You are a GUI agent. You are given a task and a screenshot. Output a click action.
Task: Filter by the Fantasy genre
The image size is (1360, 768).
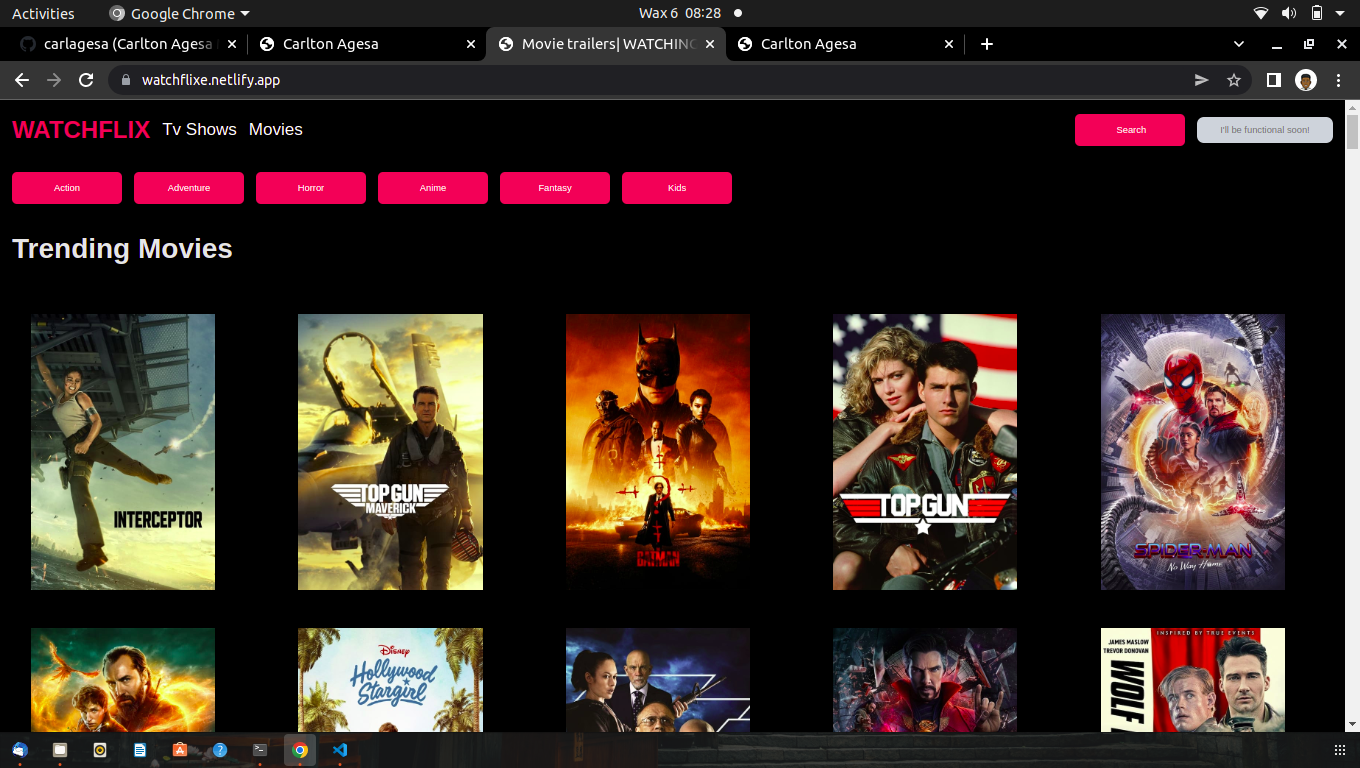click(x=555, y=188)
